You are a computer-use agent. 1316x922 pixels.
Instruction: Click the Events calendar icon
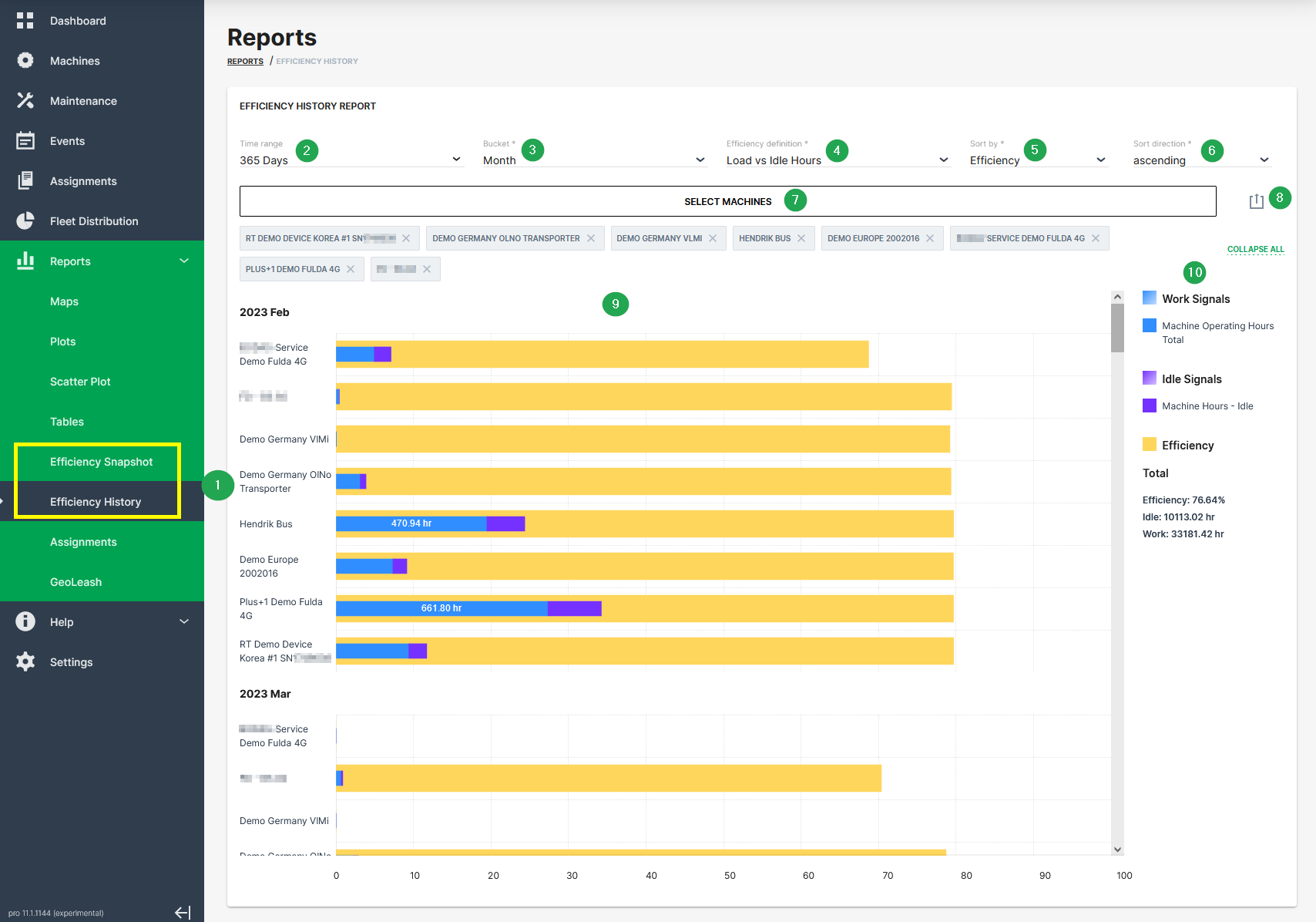[x=25, y=141]
